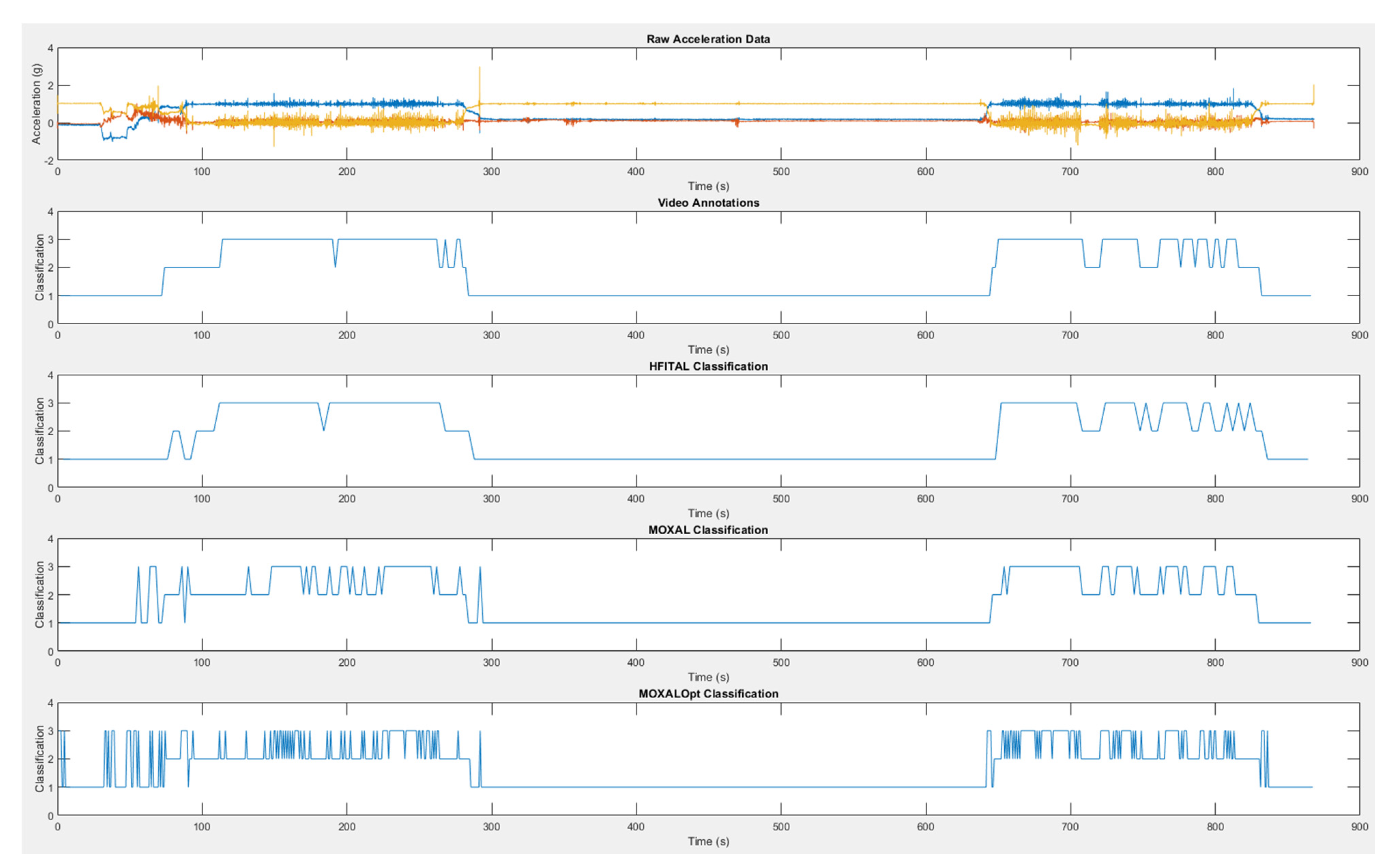
Task: Click 'Classification' y-axis label of HFITAL plot
Action: point(39,431)
